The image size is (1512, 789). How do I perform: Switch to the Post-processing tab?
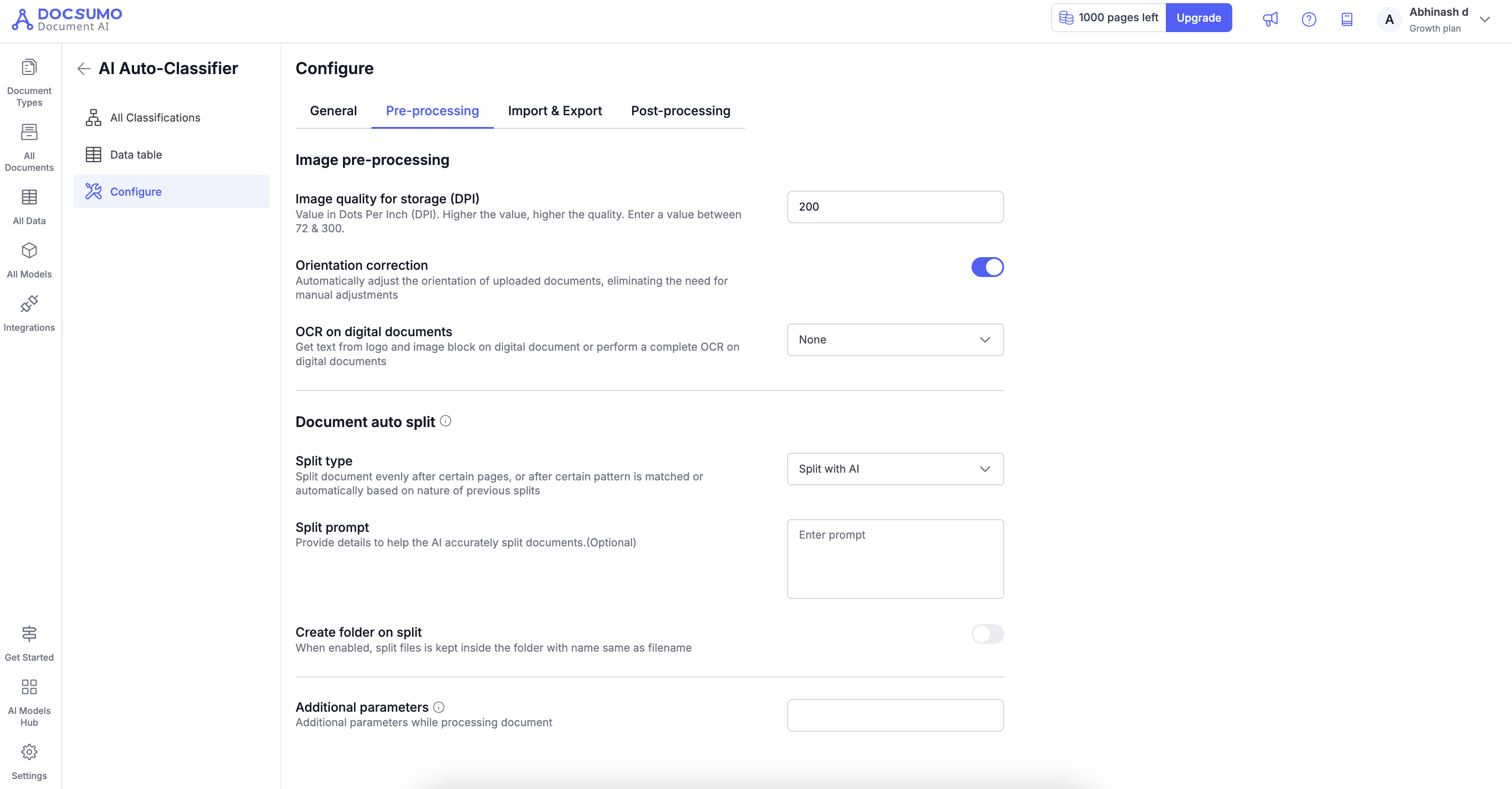point(680,111)
